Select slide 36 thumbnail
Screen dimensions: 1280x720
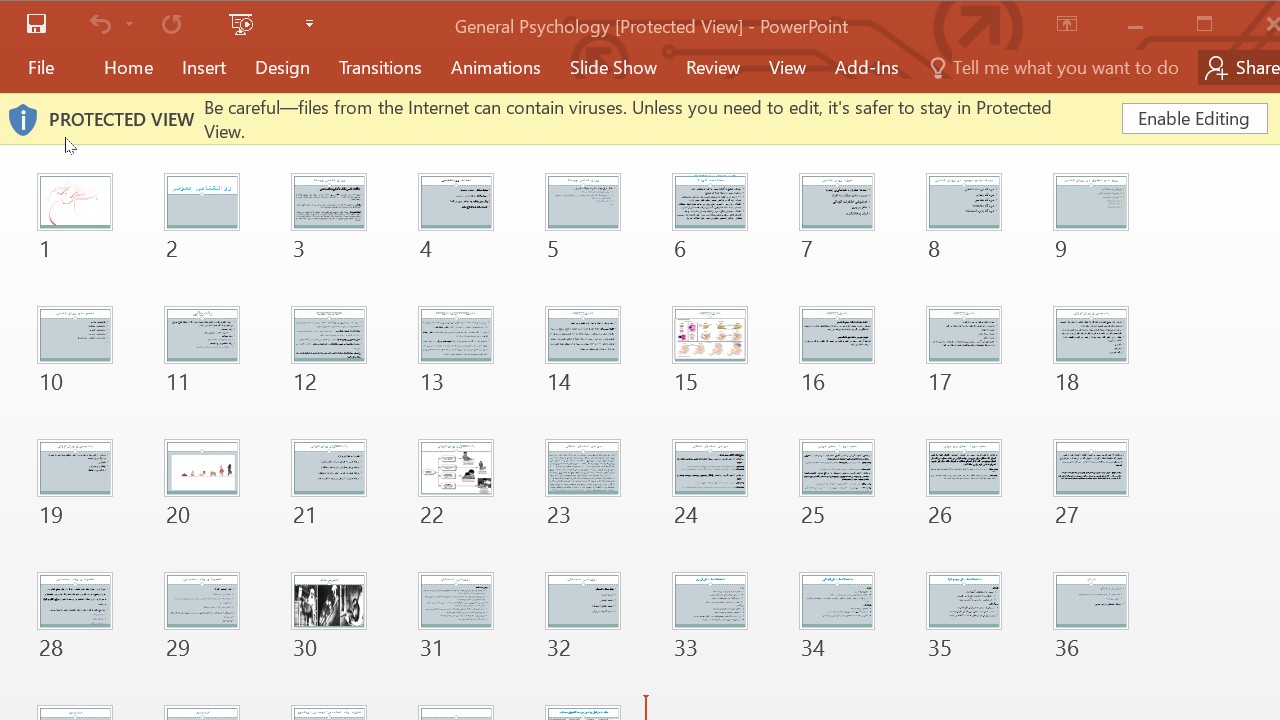pos(1091,601)
